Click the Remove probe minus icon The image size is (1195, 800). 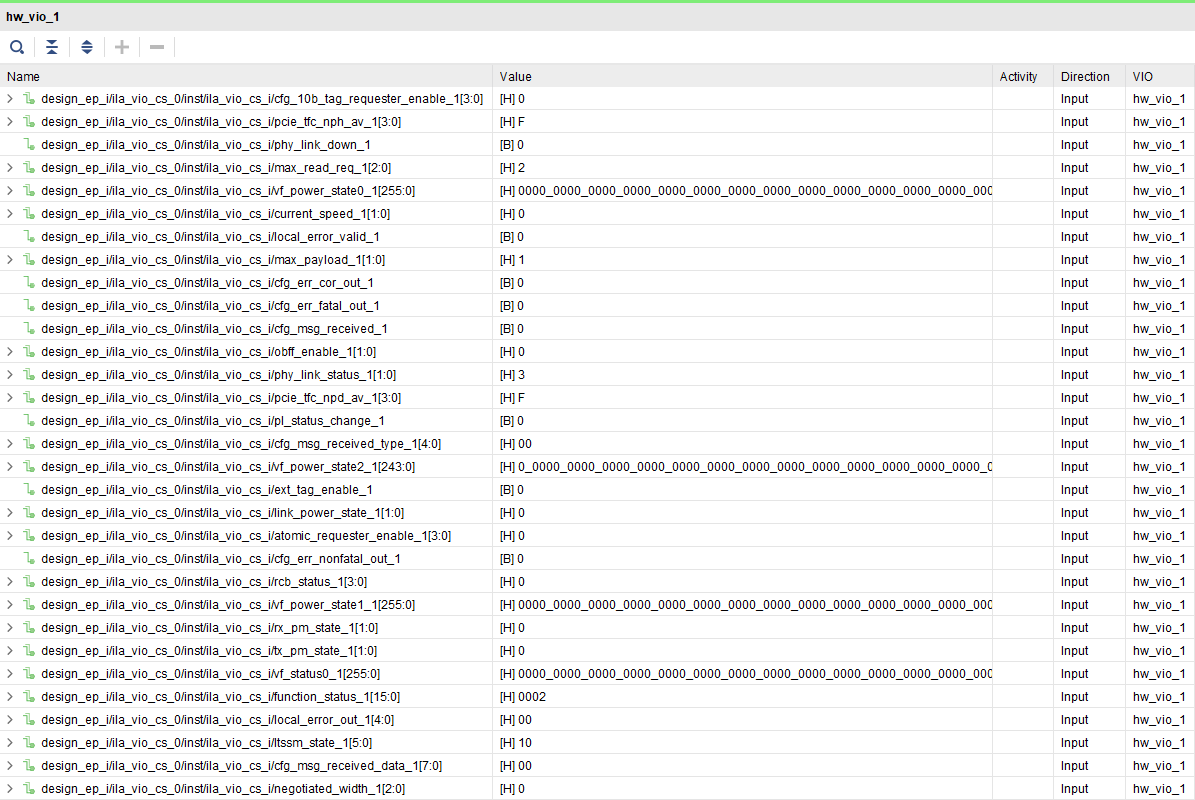tap(157, 47)
